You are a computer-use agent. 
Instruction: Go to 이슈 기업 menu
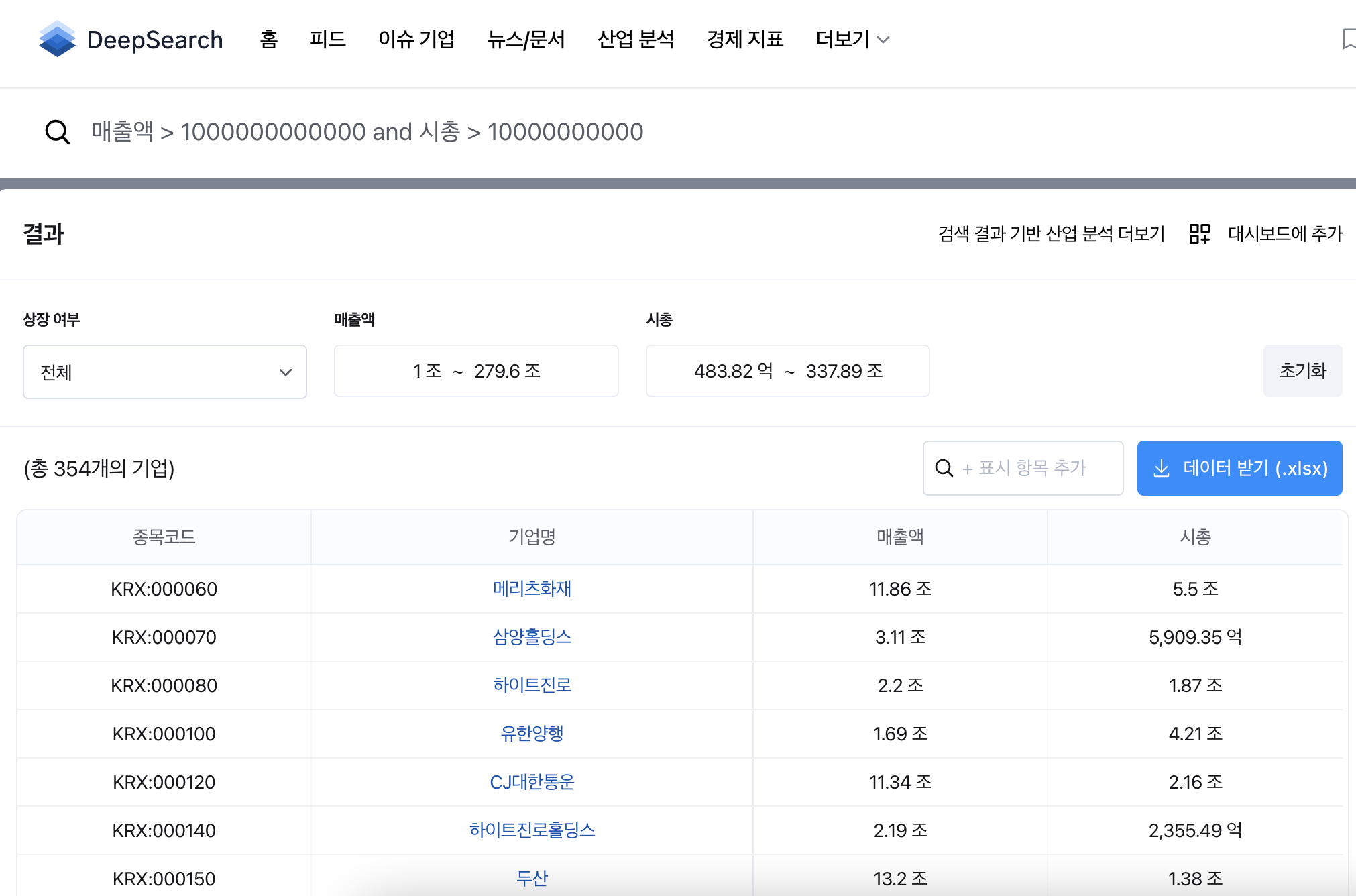(x=416, y=39)
